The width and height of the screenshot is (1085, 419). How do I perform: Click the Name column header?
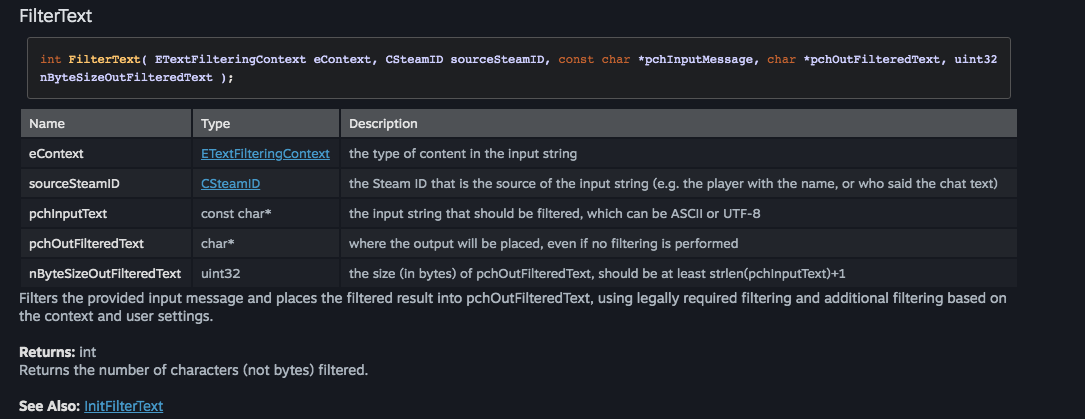[x=47, y=124]
